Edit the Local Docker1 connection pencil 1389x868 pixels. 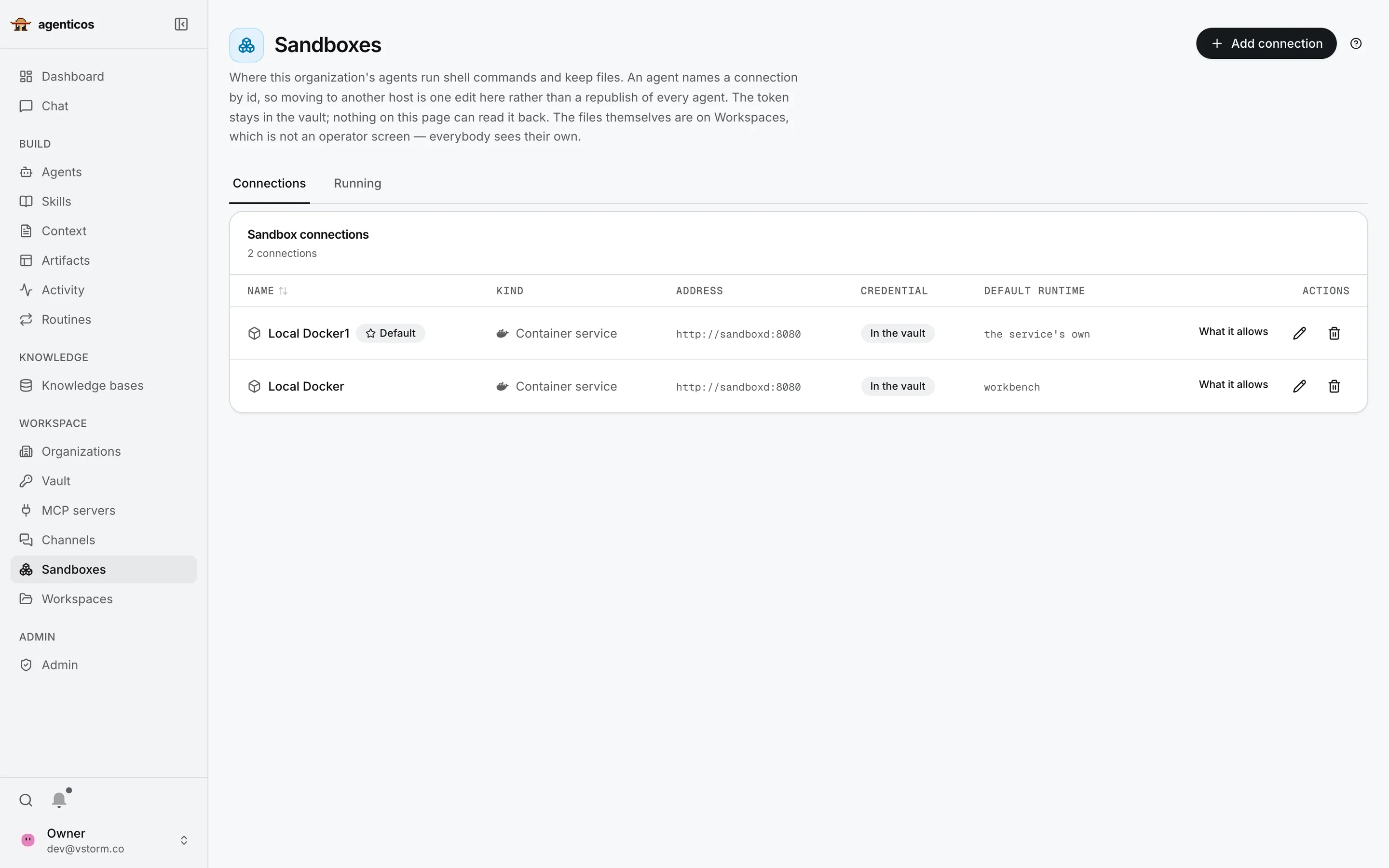click(x=1299, y=334)
